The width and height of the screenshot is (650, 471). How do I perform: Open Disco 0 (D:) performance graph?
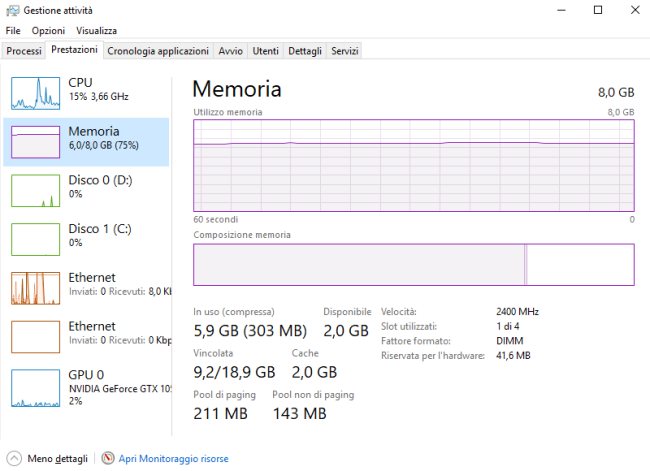[35, 190]
